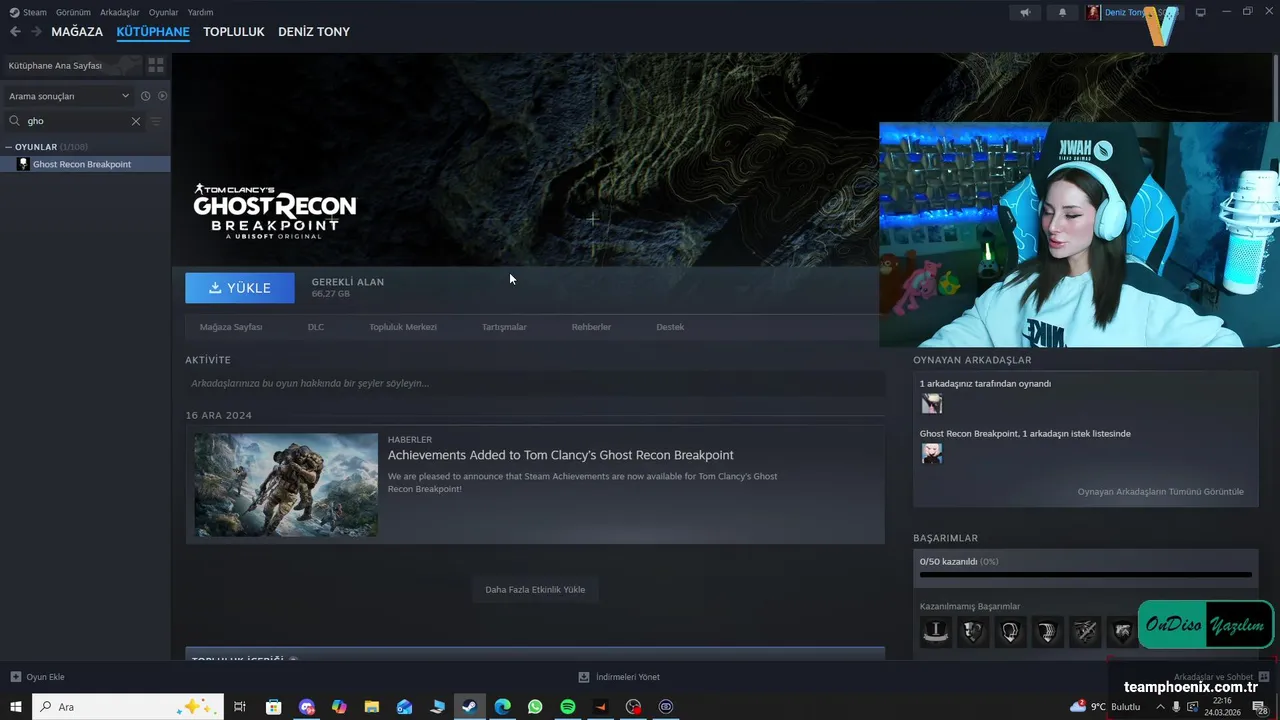Screen dimensions: 1280x720
Task: Click the blue YÜKLE install button
Action: click(x=240, y=288)
